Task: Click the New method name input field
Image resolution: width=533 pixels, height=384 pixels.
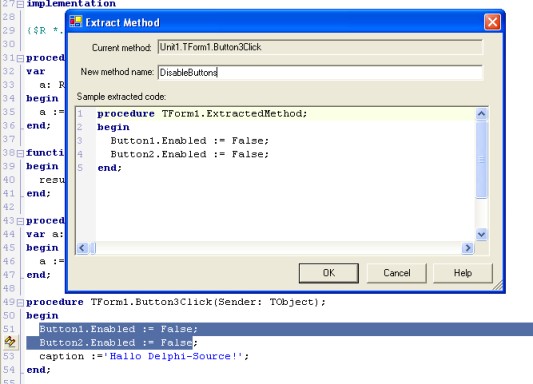Action: click(320, 72)
